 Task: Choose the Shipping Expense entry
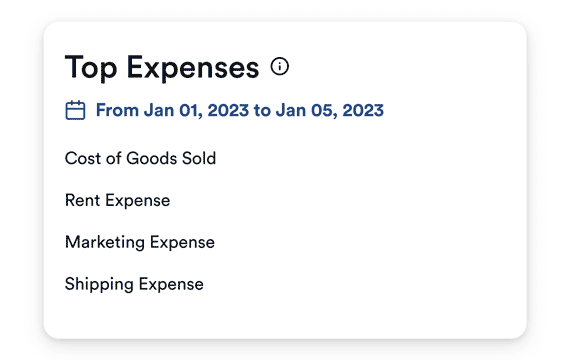(x=134, y=284)
